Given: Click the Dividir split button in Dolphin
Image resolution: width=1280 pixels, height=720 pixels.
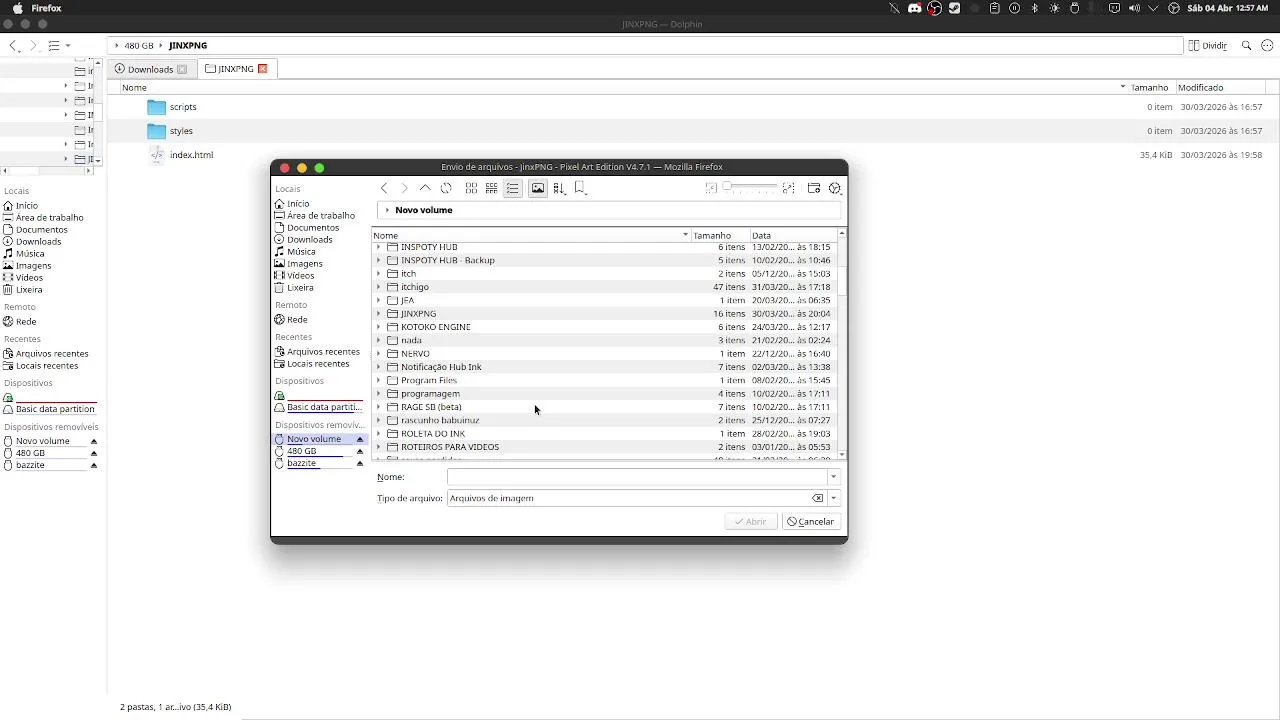Looking at the screenshot, I should tap(1208, 46).
